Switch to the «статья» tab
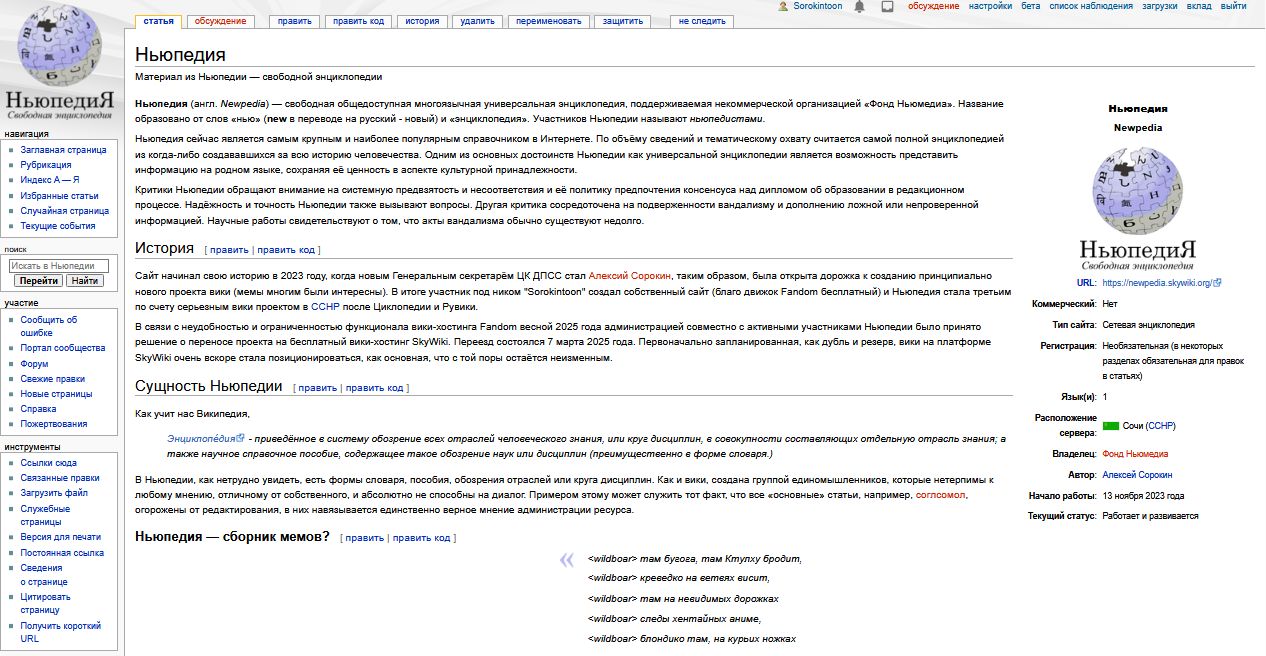Screen dimensions: 1266x656 tap(158, 21)
